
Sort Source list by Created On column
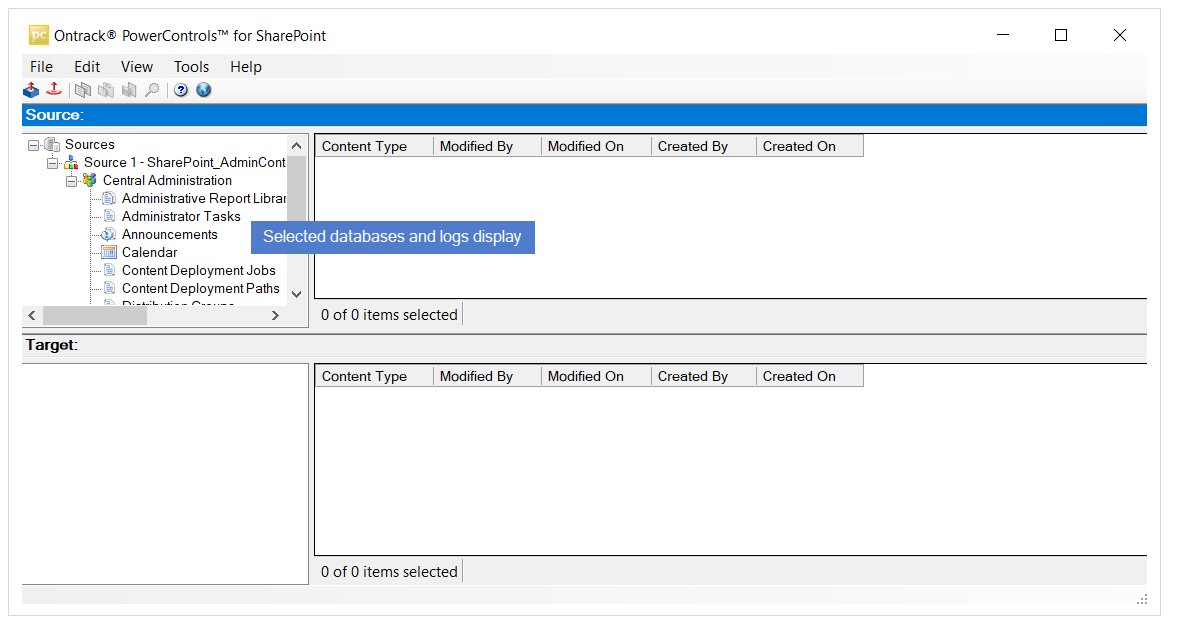pyautogui.click(x=809, y=146)
